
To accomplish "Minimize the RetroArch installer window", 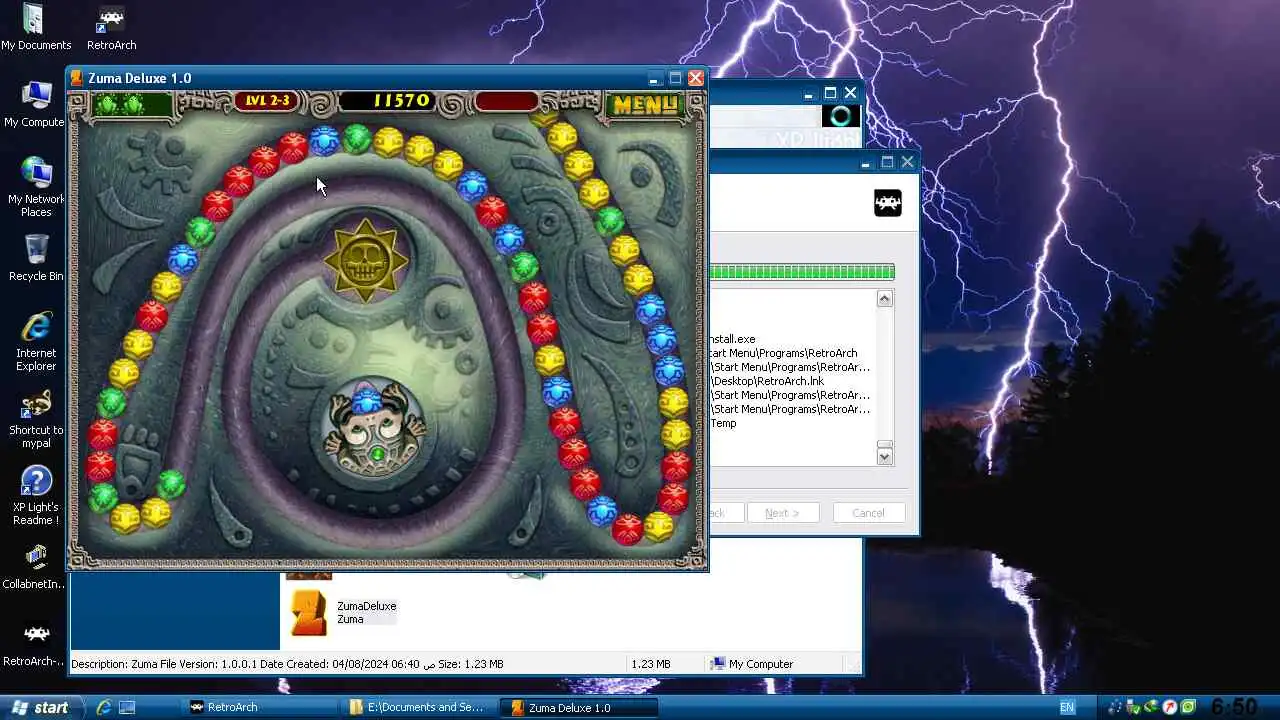I will coord(866,162).
